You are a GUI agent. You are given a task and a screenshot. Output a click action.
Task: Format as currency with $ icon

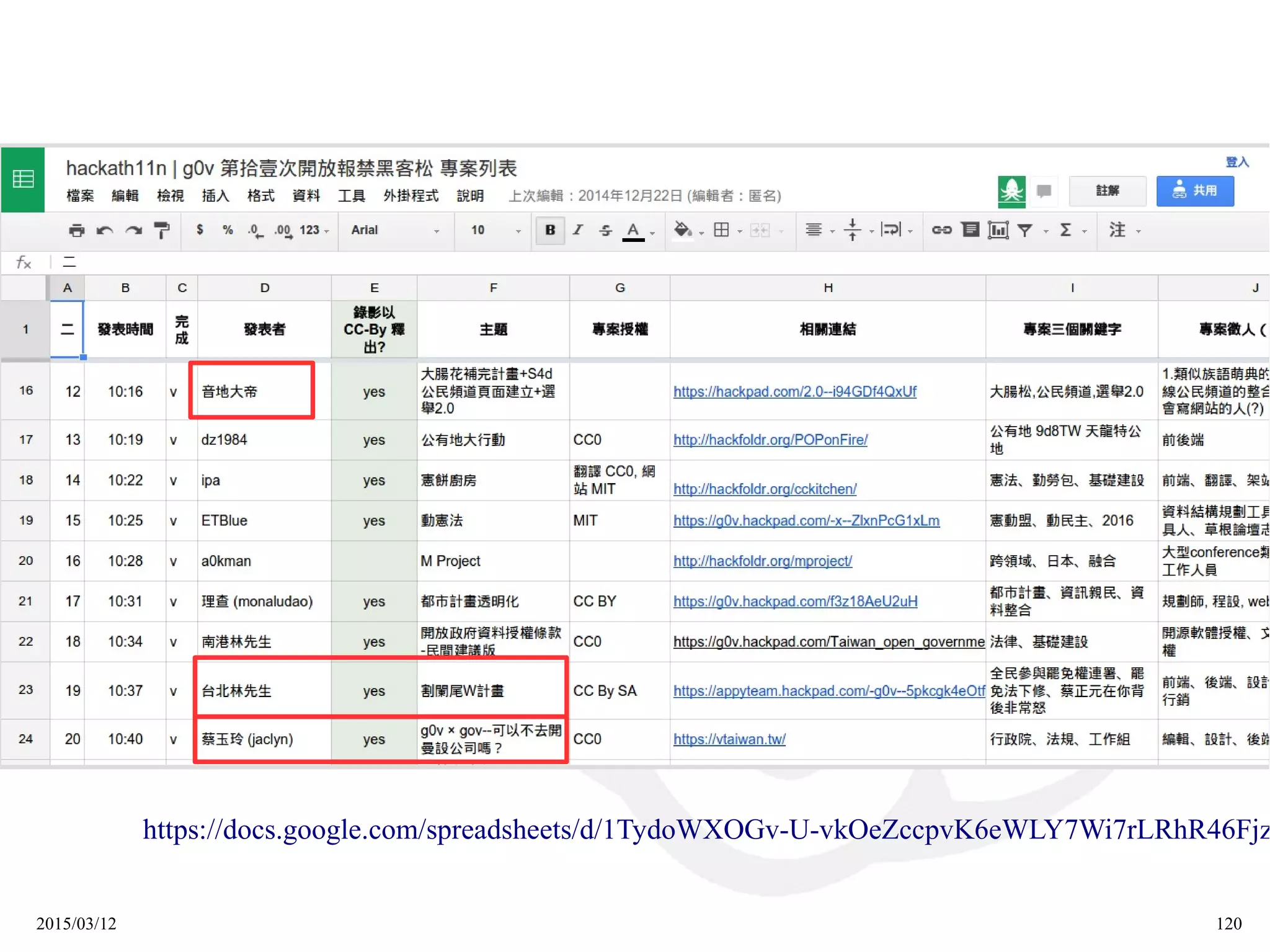pos(200,230)
